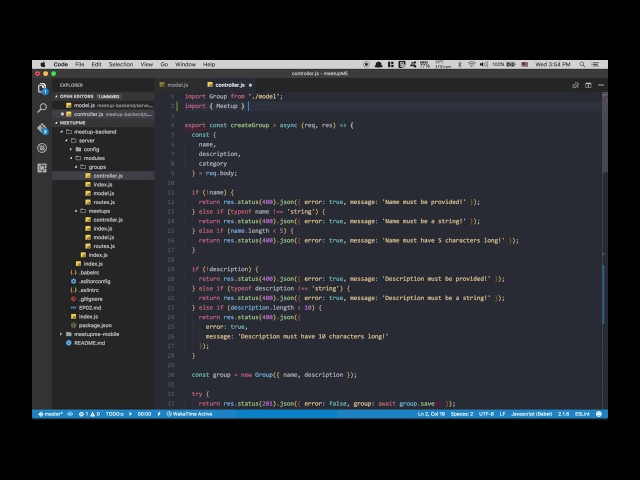The width and height of the screenshot is (640, 480).
Task: Open the File menu
Action: pyautogui.click(x=80, y=64)
